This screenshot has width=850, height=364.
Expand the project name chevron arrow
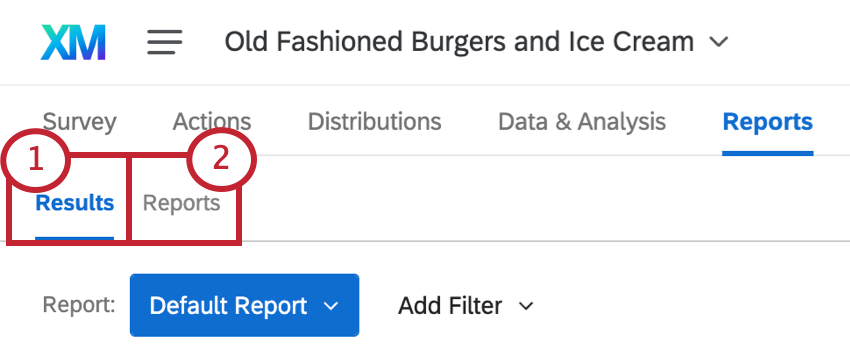pos(719,42)
